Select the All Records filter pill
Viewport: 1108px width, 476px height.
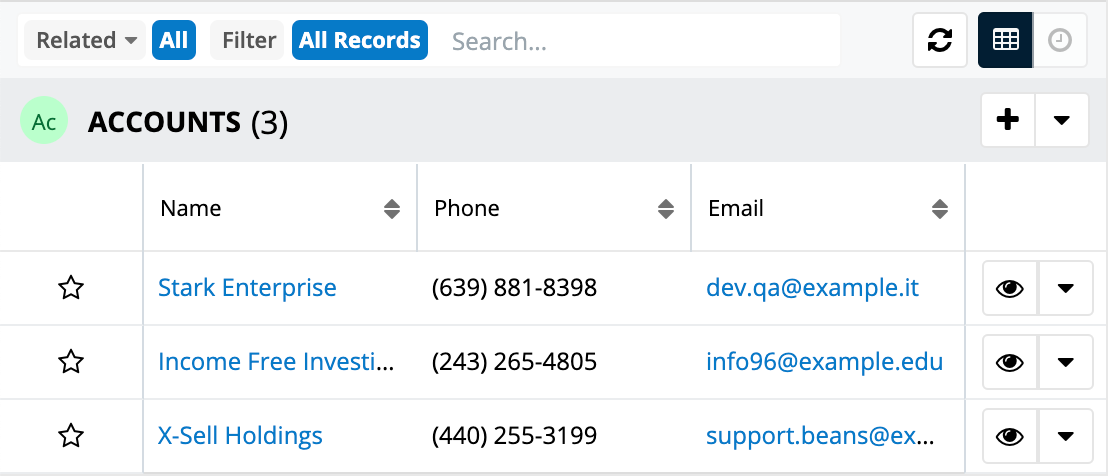360,41
